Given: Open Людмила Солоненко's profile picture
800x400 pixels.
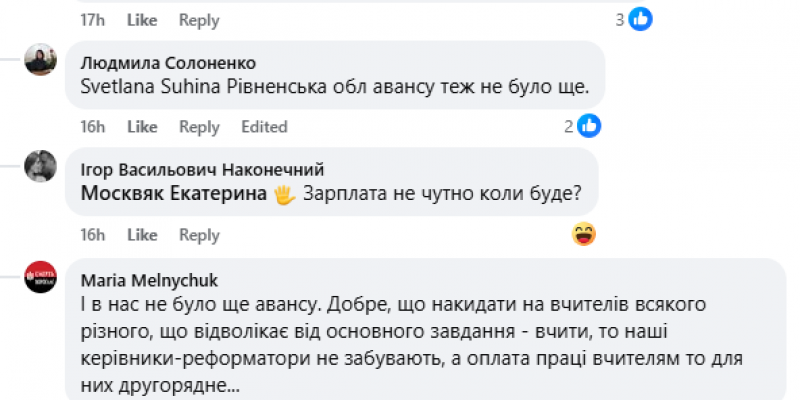Looking at the screenshot, I should 40,59.
